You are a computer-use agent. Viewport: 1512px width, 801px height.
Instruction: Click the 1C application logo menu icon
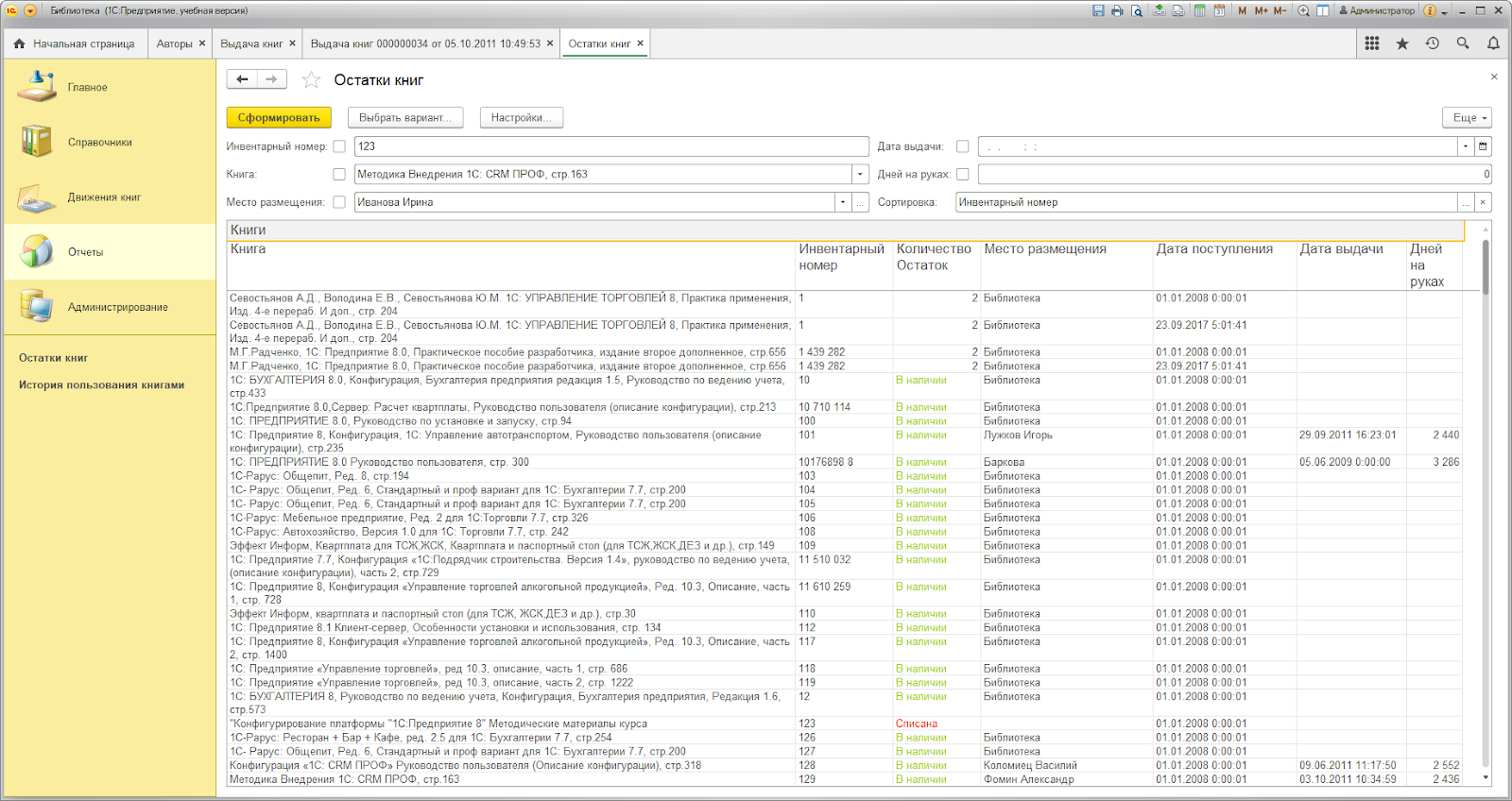(x=11, y=10)
